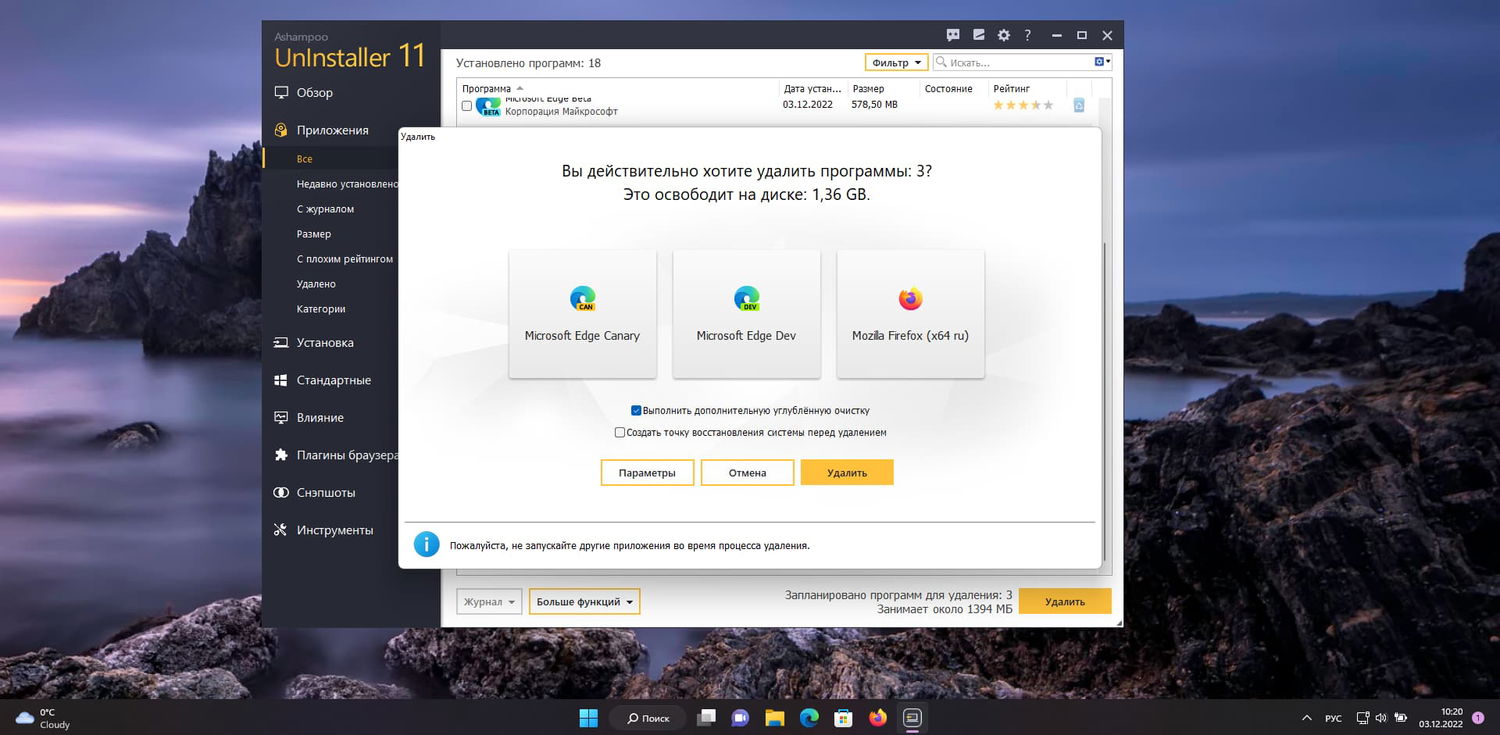Select Все in the applications submenu
This screenshot has height=735, width=1500.
(x=304, y=159)
